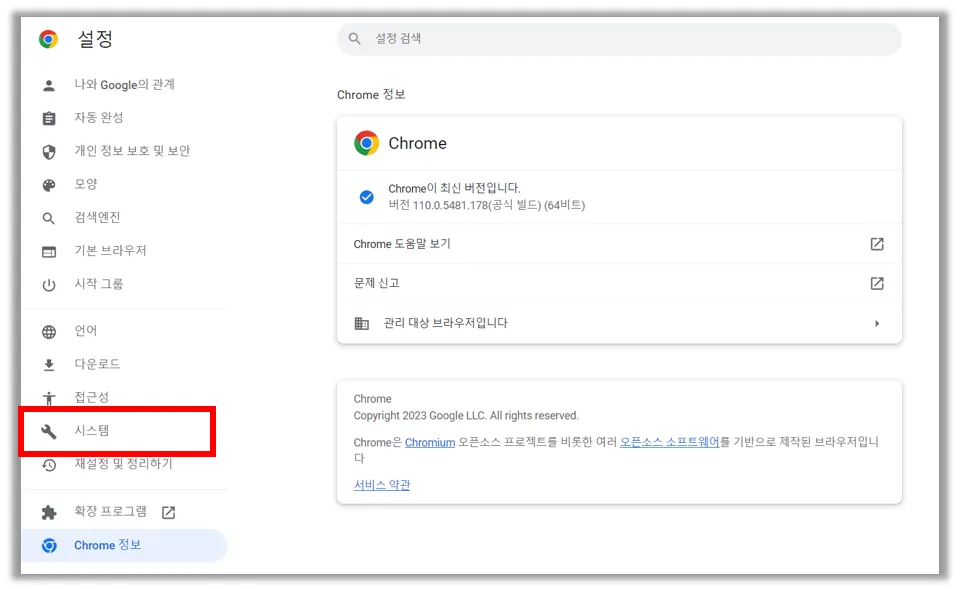Click 관리 대상 브라우저입니다 row
Image resolution: width=960 pixels, height=589 pixels.
(x=619, y=323)
